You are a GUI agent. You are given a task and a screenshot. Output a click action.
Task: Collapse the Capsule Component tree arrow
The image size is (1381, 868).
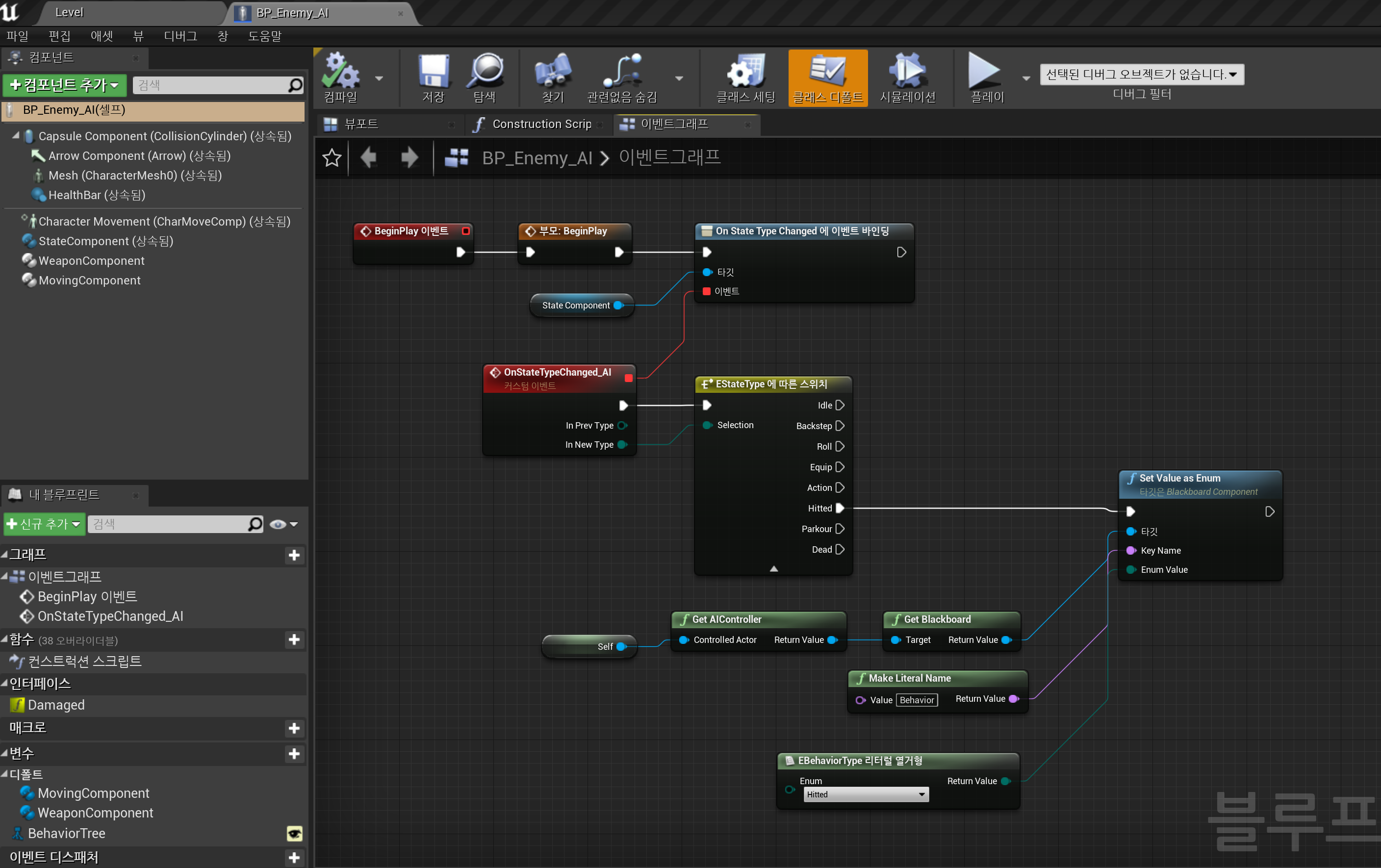tap(16, 136)
